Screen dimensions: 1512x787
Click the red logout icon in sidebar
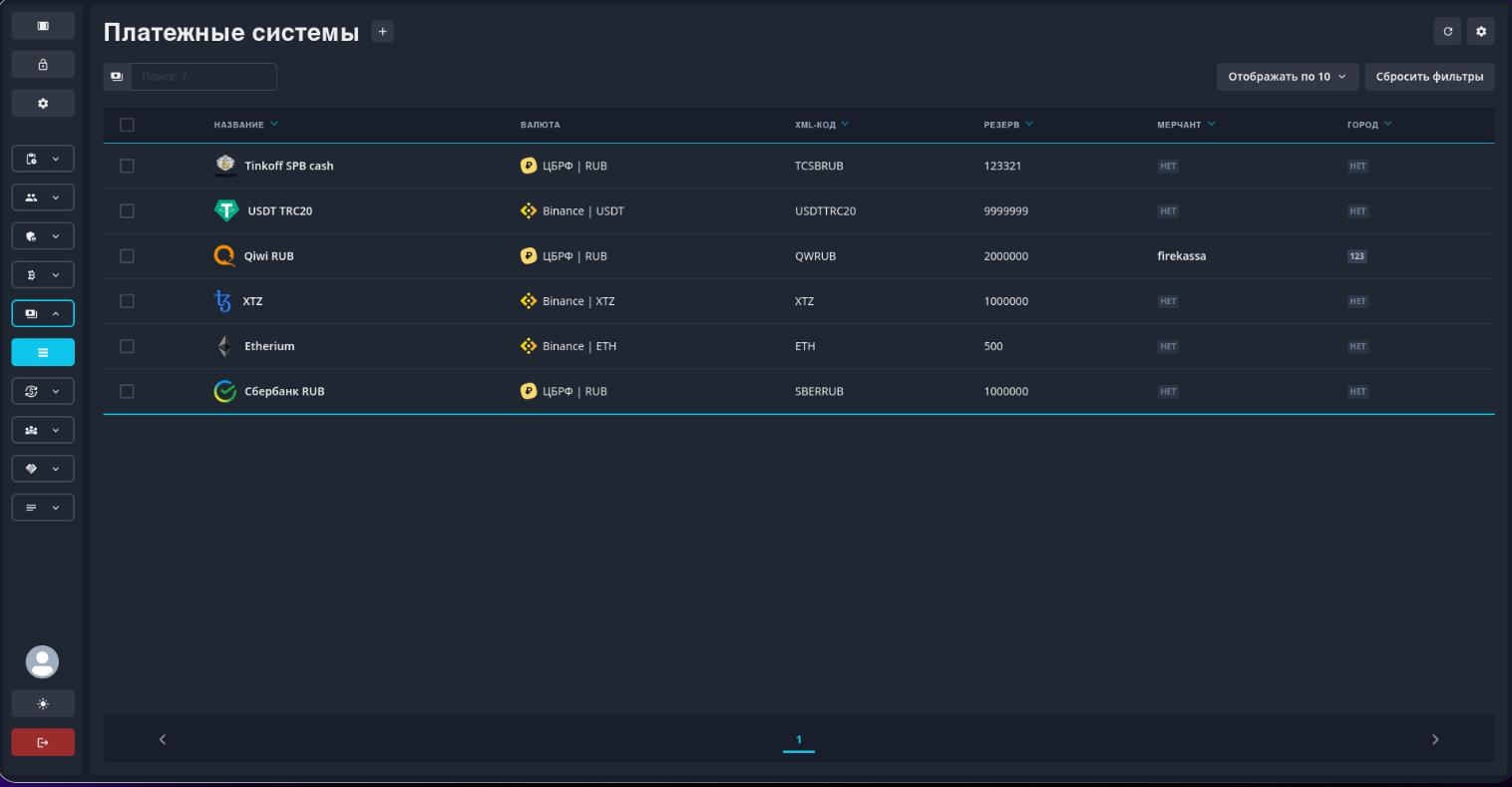tap(43, 742)
